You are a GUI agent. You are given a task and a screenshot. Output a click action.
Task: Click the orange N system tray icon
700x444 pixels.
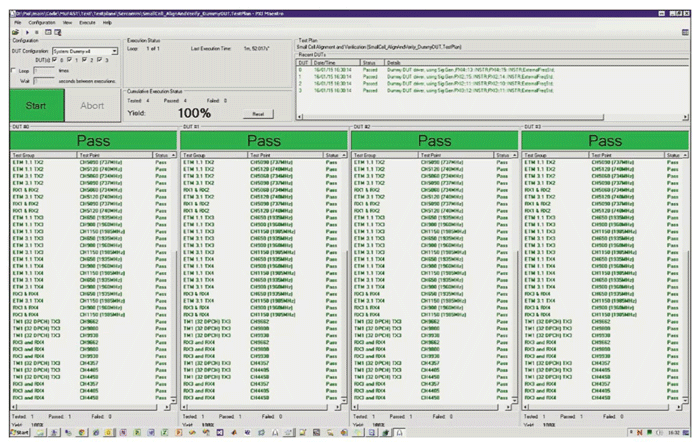tap(640, 432)
